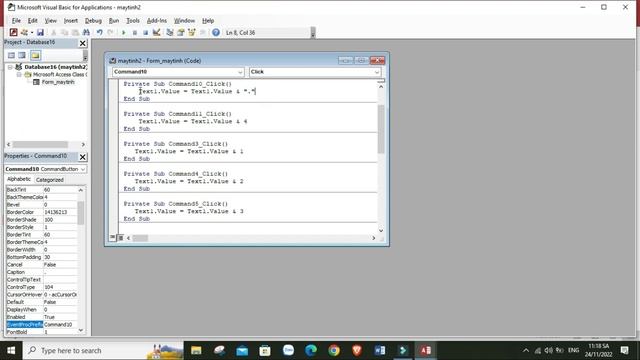640x360 pixels.
Task: Switch to Categorized properties tab
Action: (x=49, y=180)
